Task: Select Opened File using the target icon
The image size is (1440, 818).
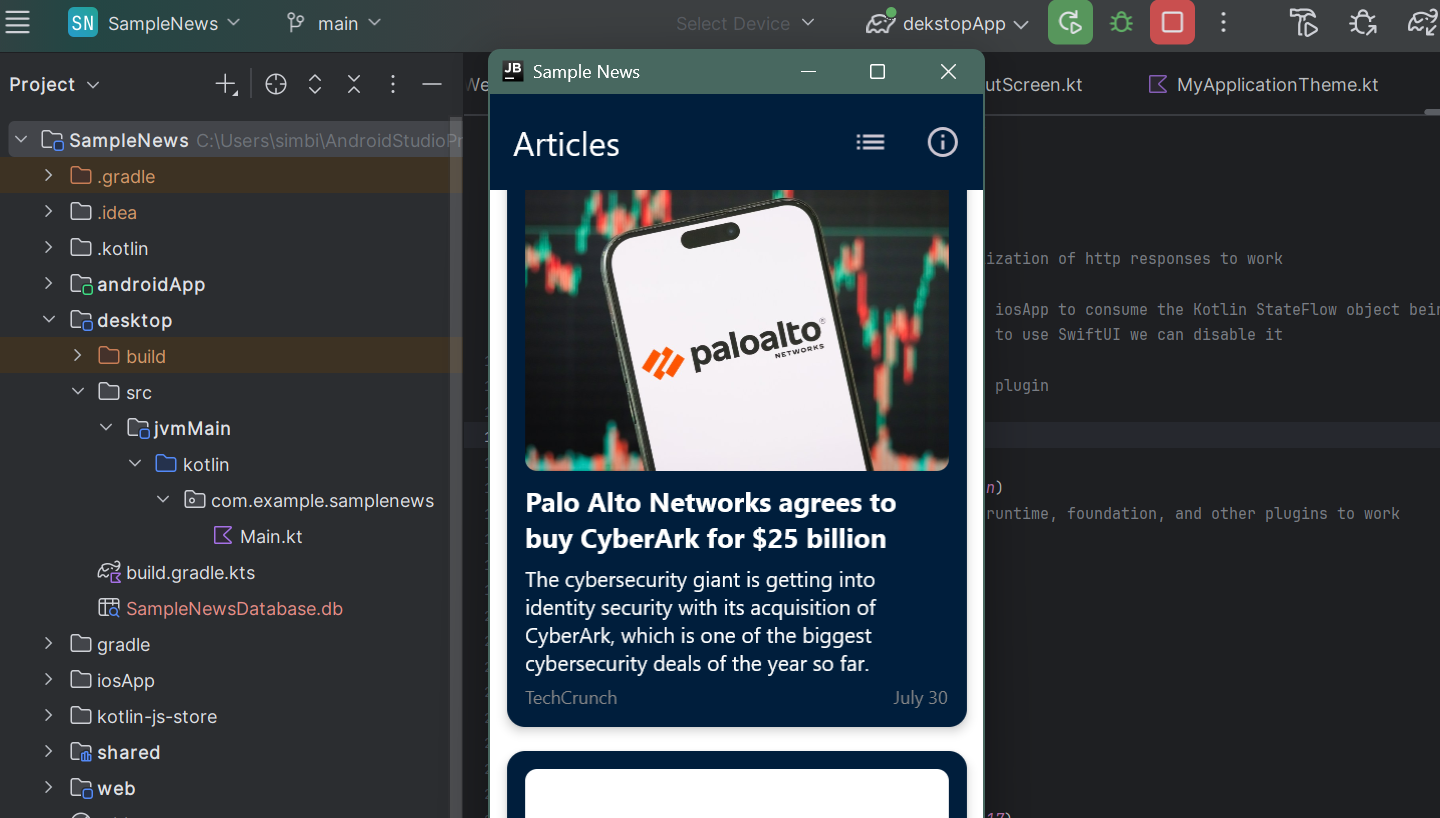Action: [x=276, y=84]
